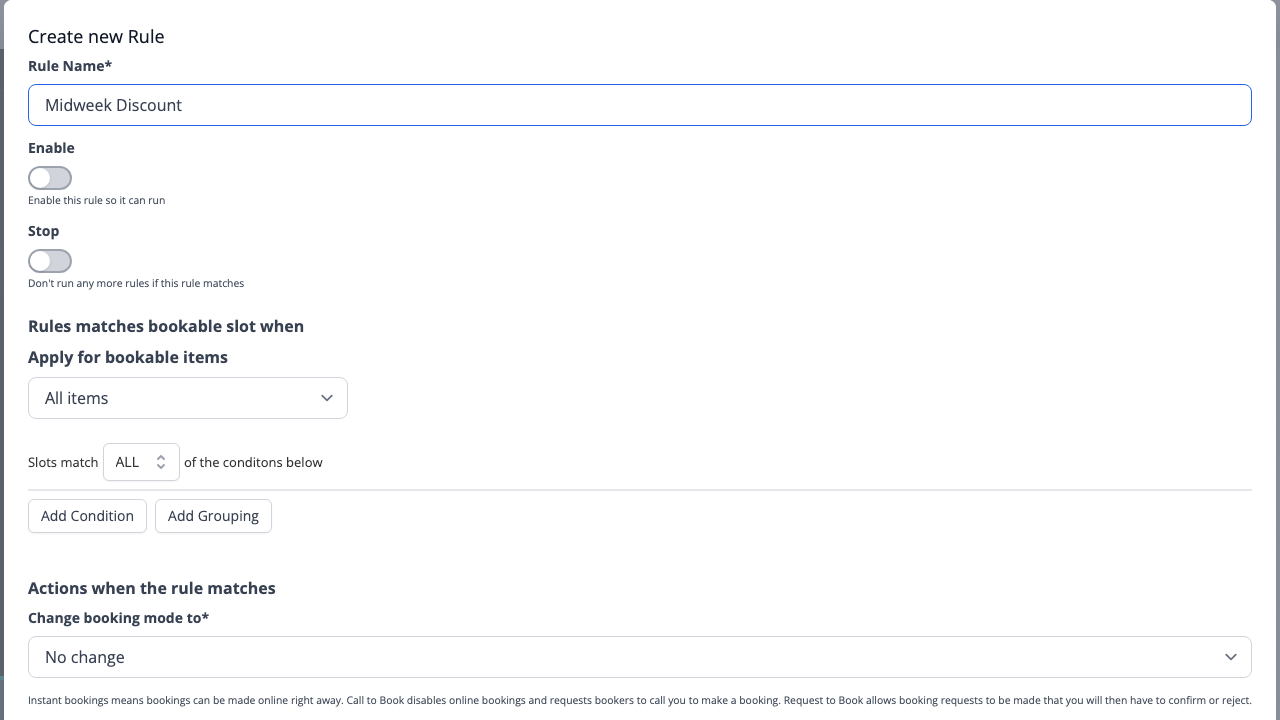Image resolution: width=1280 pixels, height=720 pixels.
Task: Click the Rules matches bookable slot when heading
Action: click(x=166, y=325)
